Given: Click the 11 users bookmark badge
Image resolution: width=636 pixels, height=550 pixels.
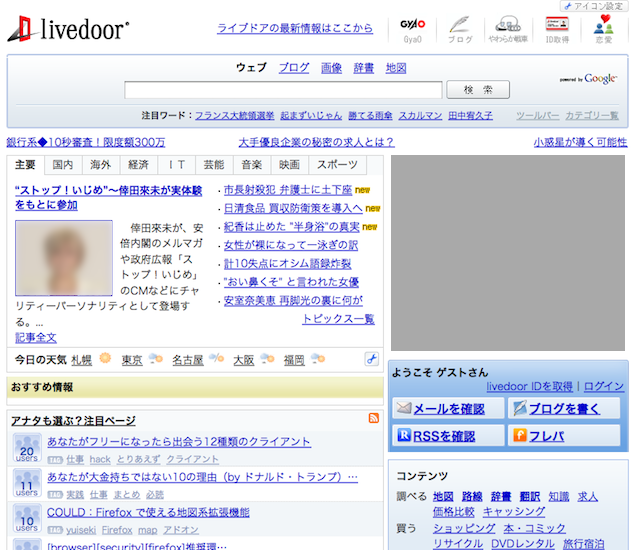Looking at the screenshot, I should [x=27, y=483].
